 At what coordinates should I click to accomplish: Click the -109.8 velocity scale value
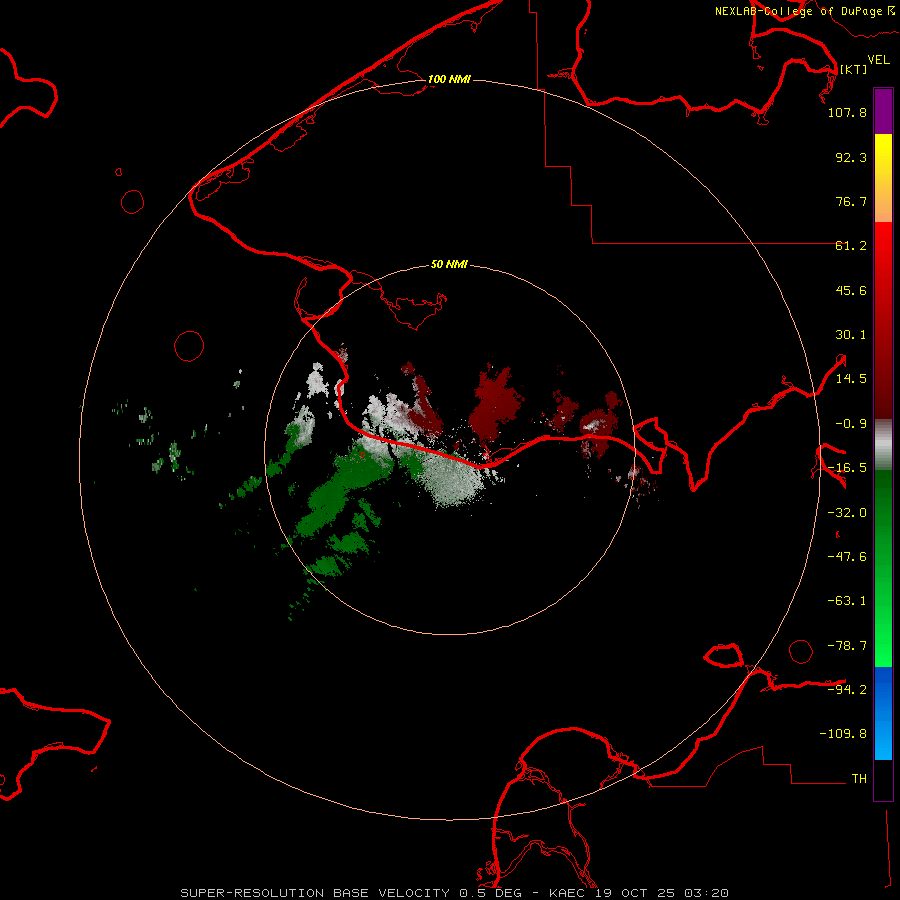point(843,734)
